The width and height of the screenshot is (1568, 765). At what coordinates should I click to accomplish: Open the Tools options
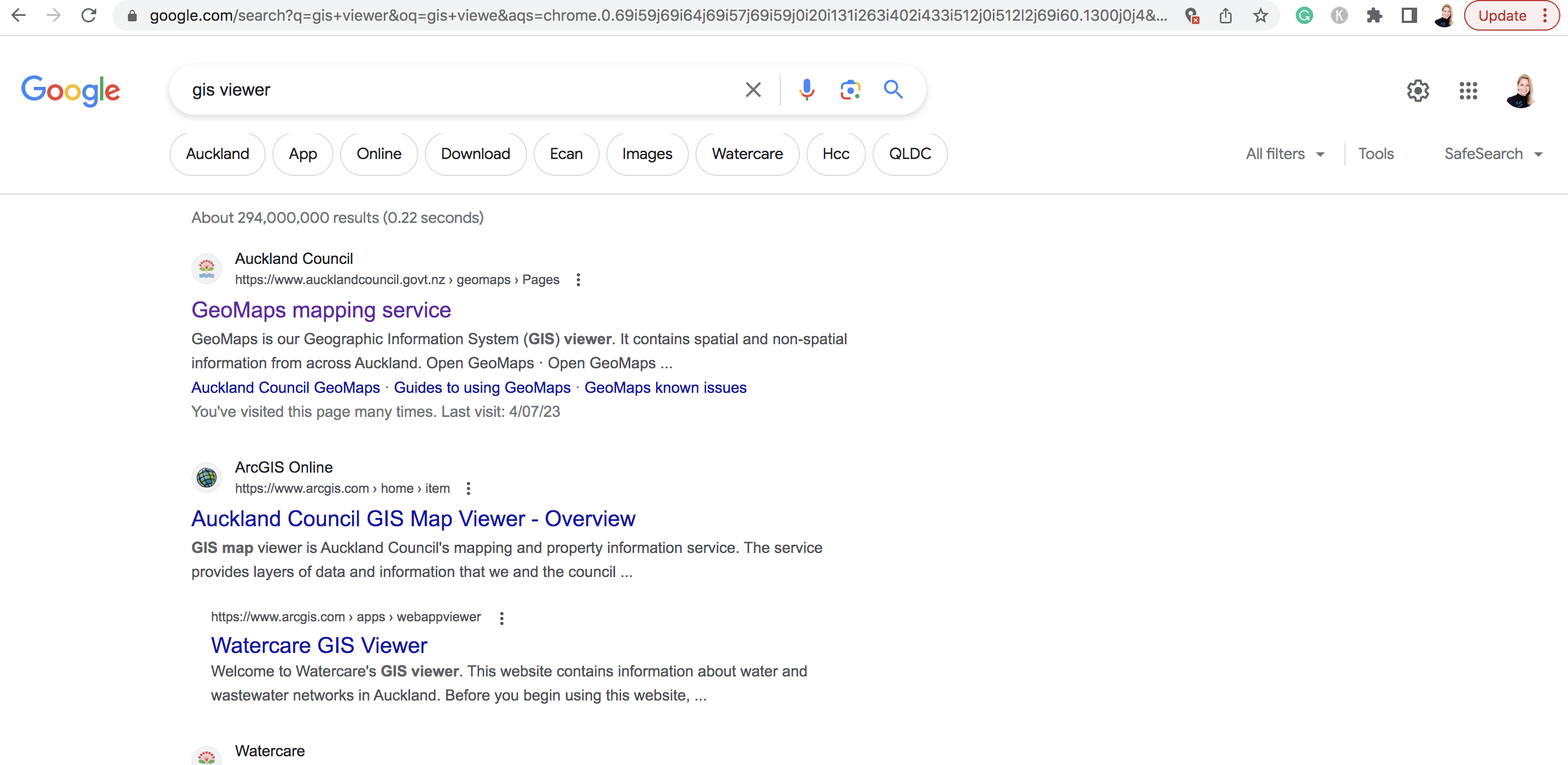[x=1376, y=154]
